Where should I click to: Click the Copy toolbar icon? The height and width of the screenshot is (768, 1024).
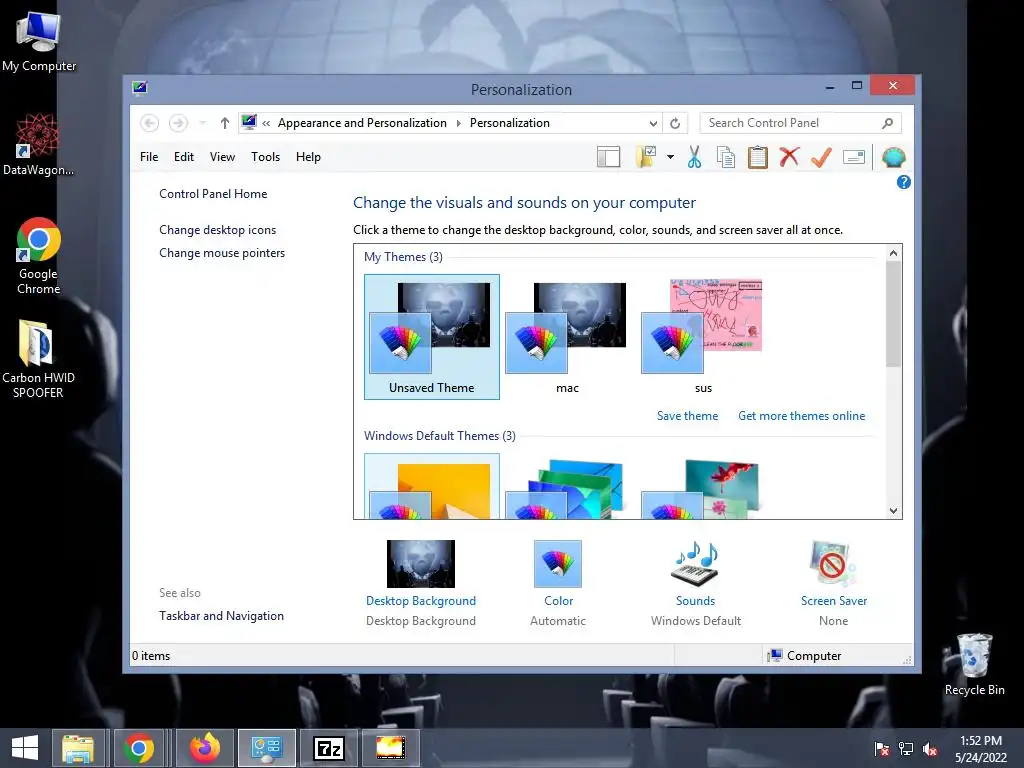coord(726,157)
